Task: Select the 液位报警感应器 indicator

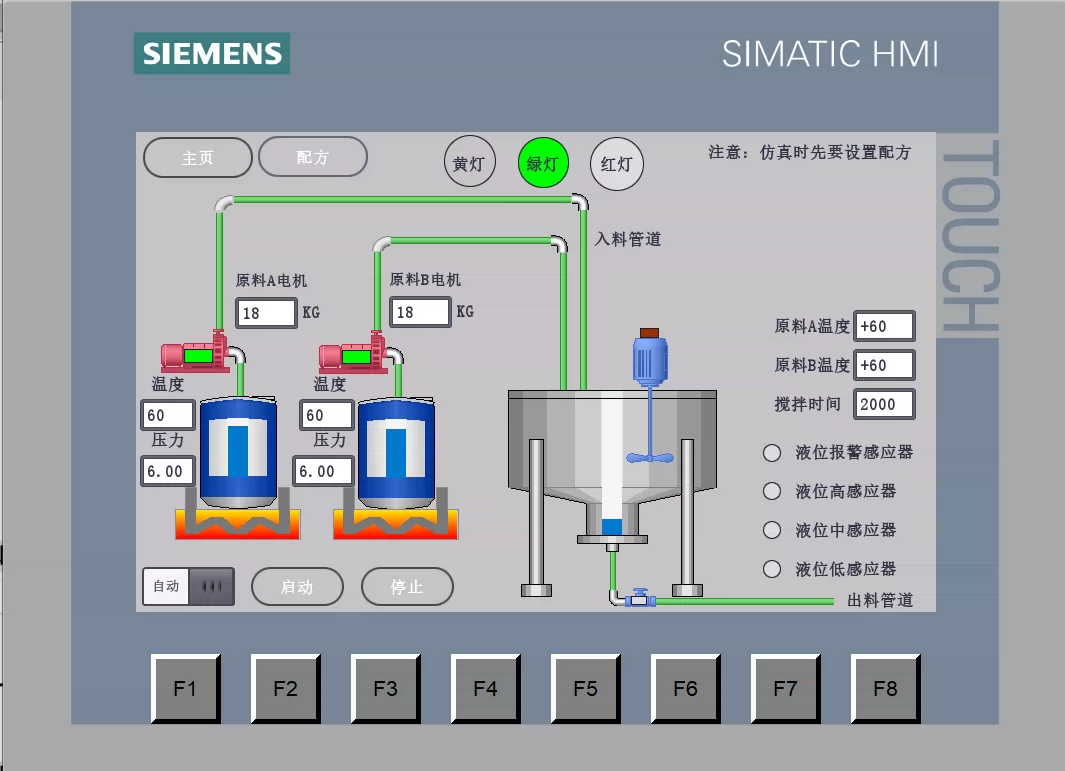Action: point(772,453)
